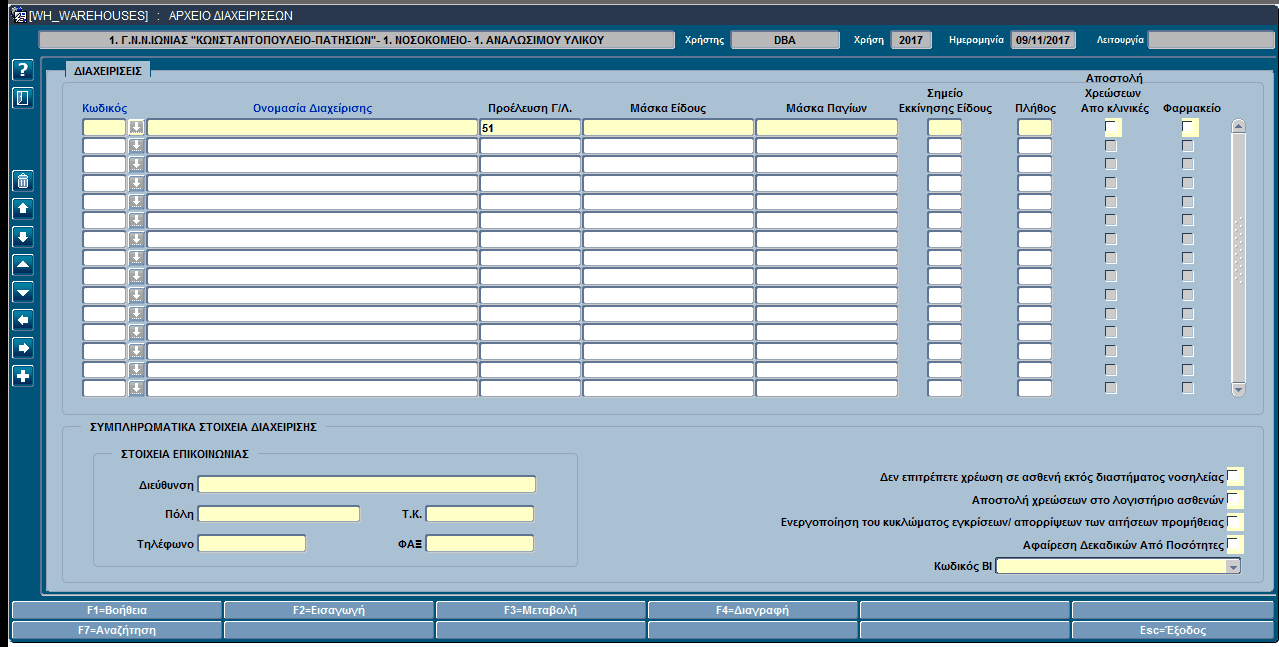Click F3=Μεταβολή button
Screen dimensions: 1279x647
541,610
